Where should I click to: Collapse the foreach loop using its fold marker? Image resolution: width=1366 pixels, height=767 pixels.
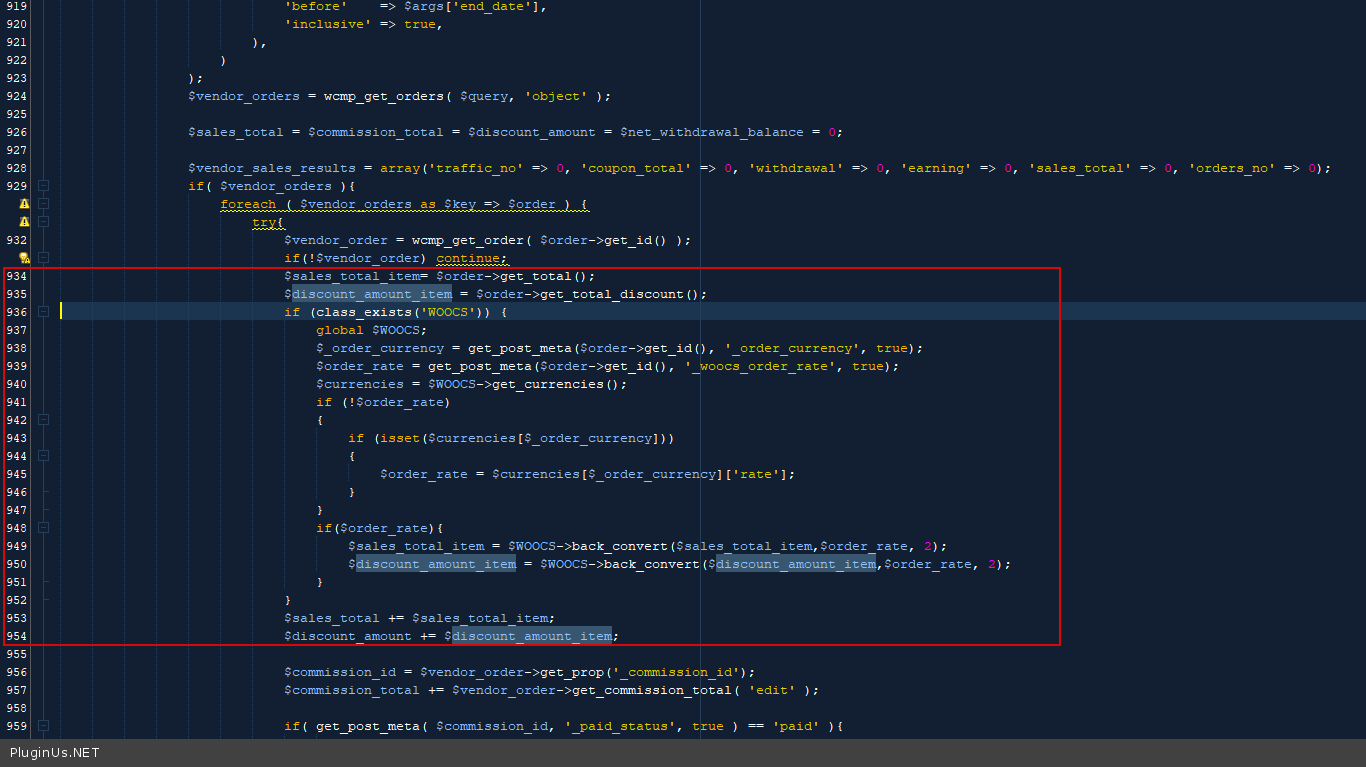(43, 204)
